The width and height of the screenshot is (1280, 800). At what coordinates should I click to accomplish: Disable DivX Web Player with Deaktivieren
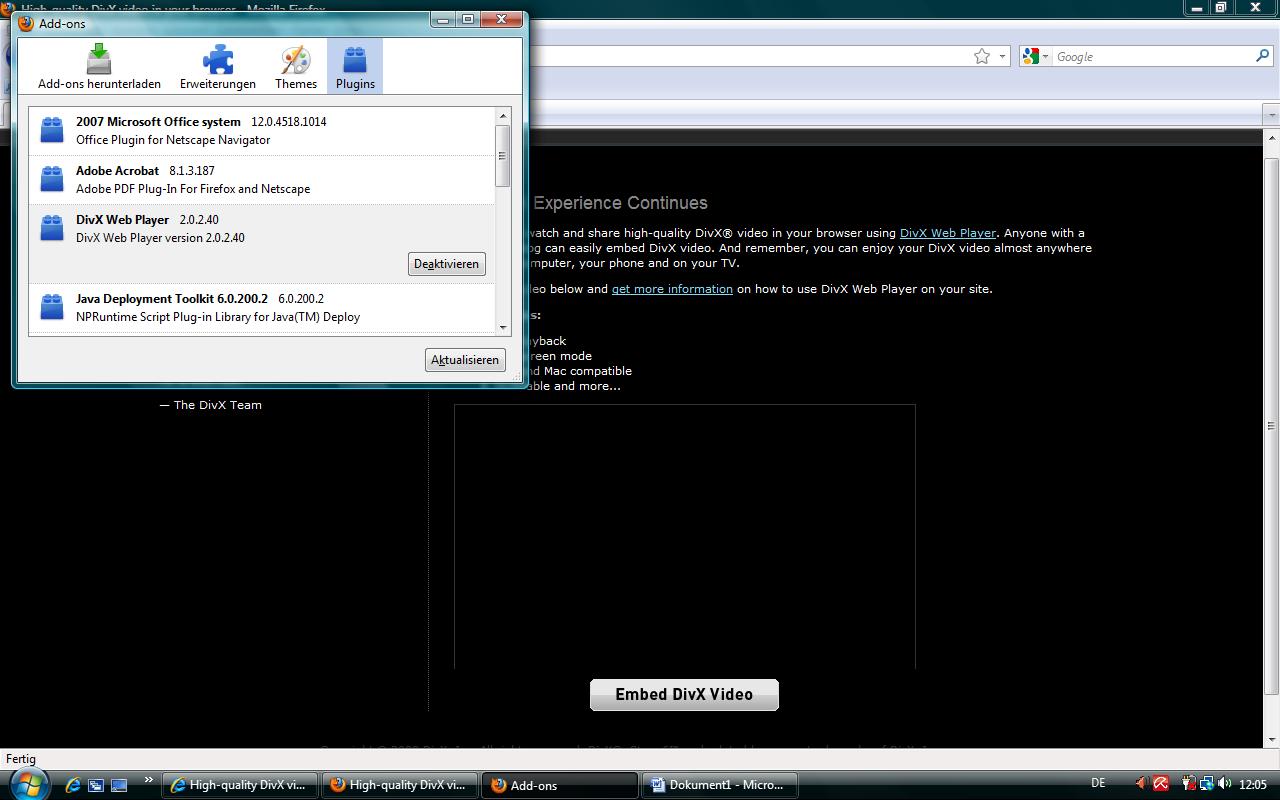click(447, 264)
